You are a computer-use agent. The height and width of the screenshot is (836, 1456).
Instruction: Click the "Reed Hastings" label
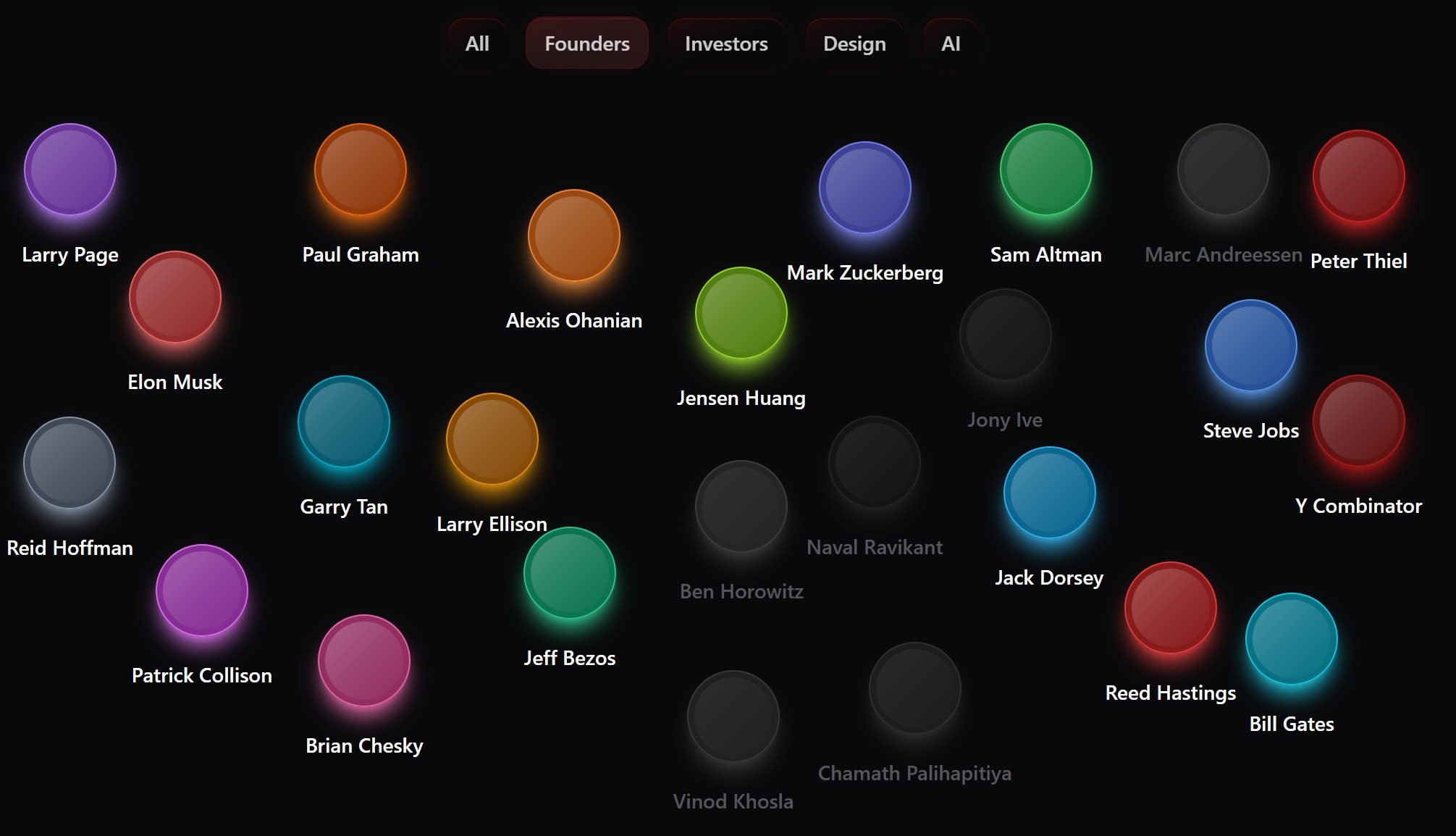point(1171,693)
